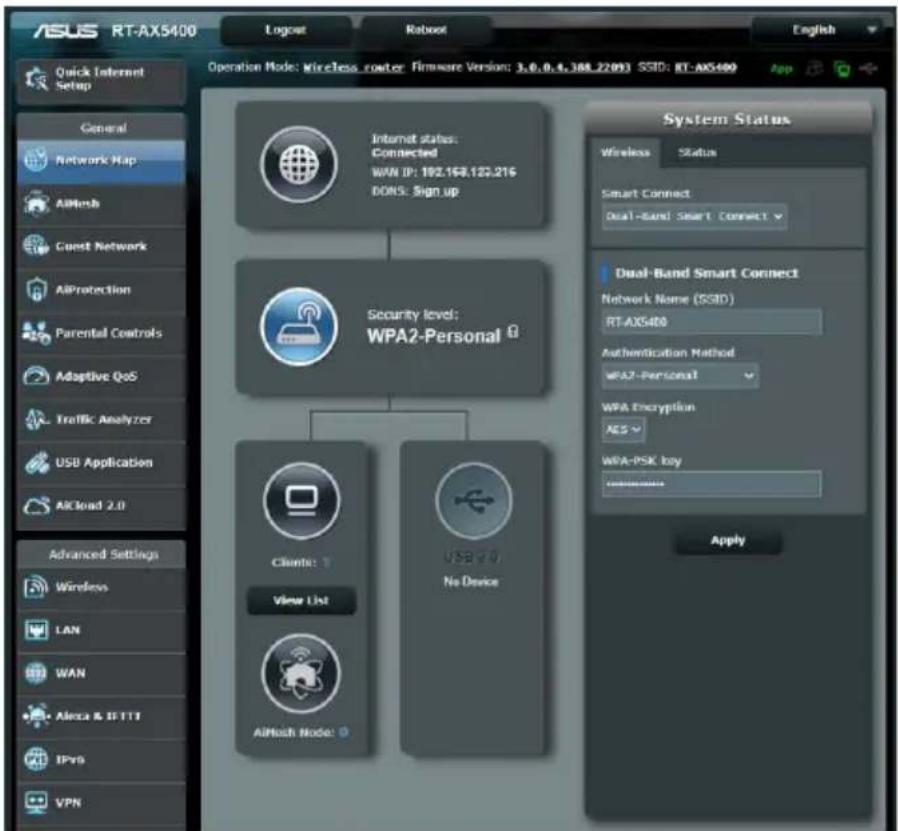Click the LAN sidebar icon
898x831 pixels.
pos(36,631)
